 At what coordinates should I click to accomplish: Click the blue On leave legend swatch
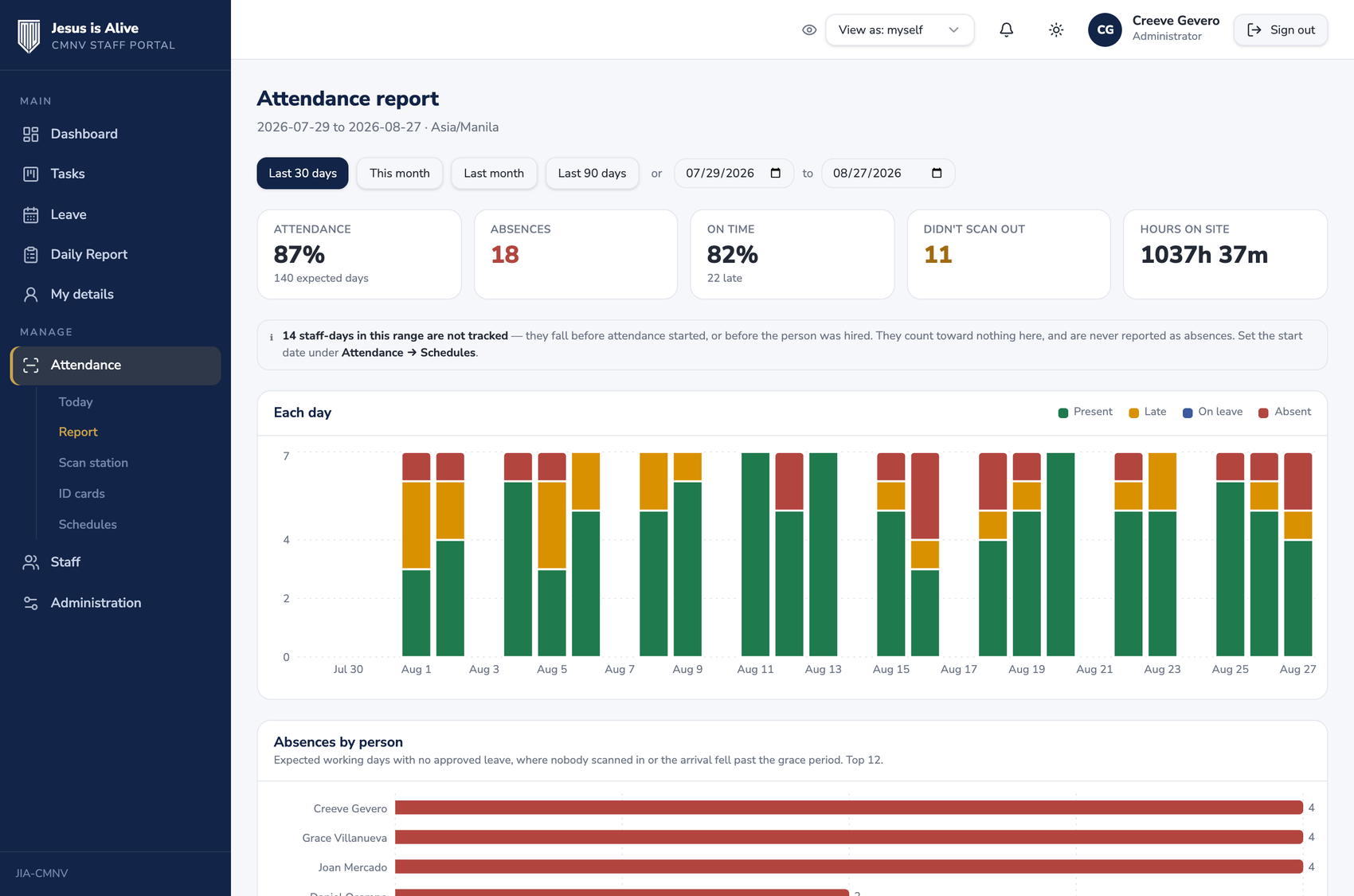1188,413
